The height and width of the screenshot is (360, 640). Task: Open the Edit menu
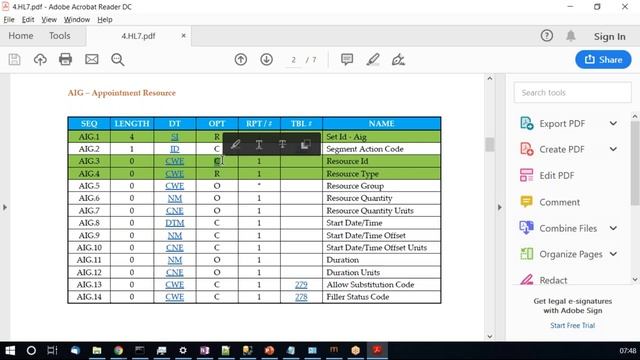click(28, 20)
